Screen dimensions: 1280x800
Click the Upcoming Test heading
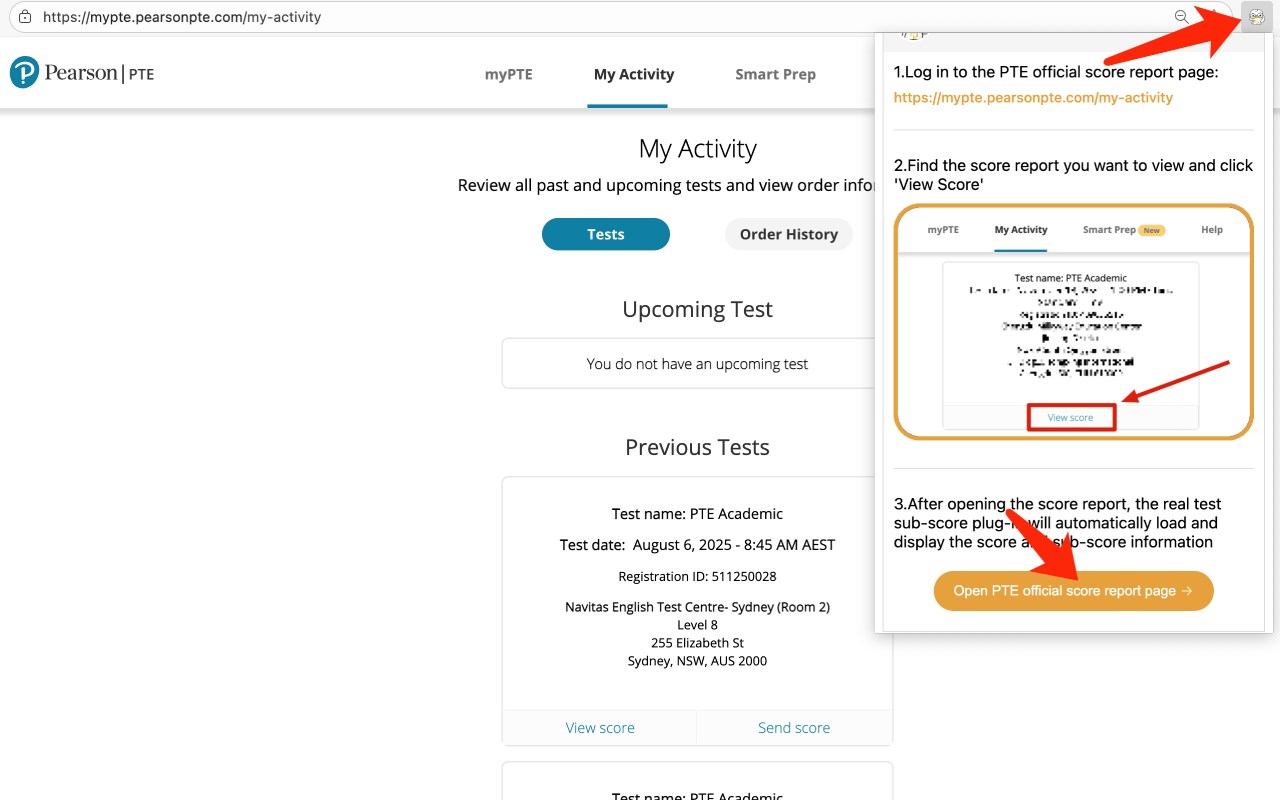click(x=697, y=309)
